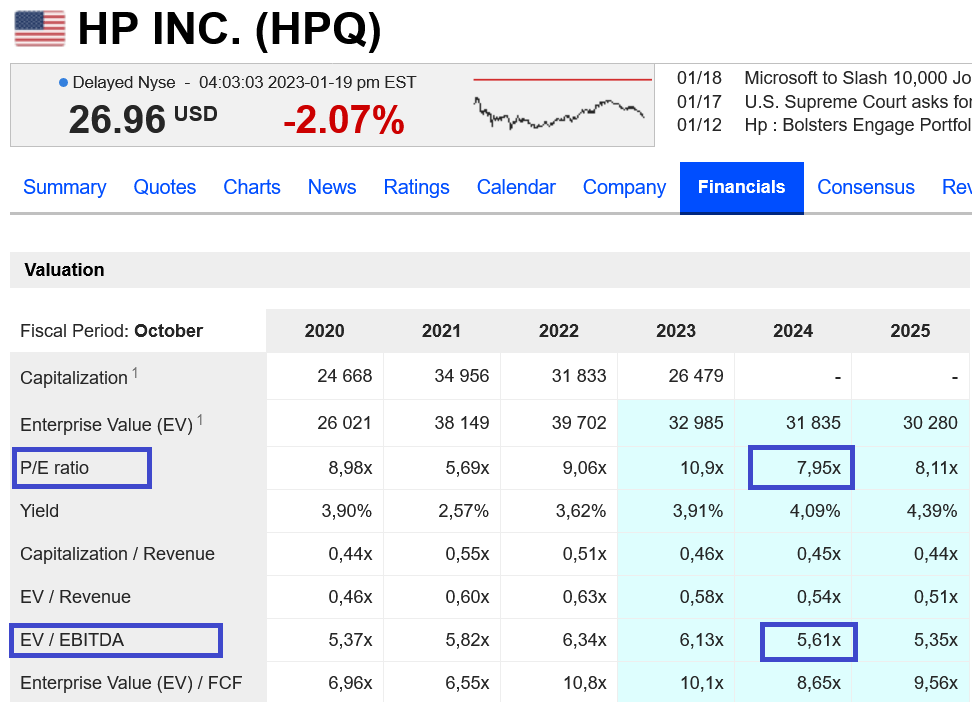Go to the Charts tab
The height and width of the screenshot is (702, 972).
(x=252, y=187)
